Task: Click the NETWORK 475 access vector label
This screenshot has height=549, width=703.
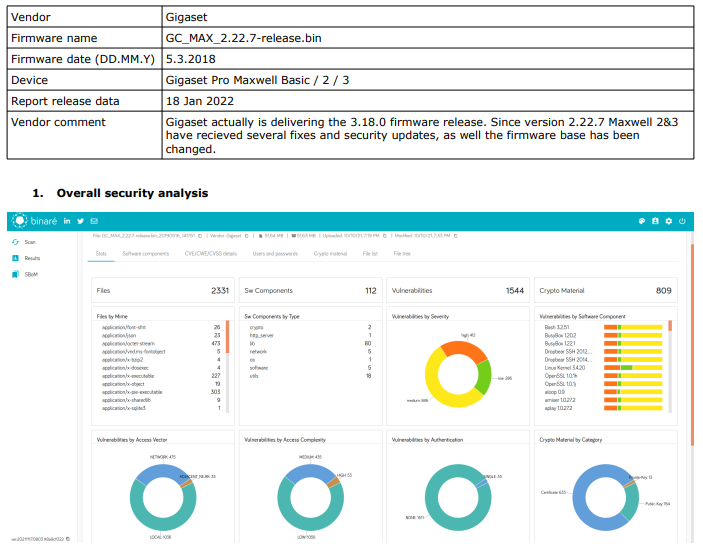Action: point(163,457)
